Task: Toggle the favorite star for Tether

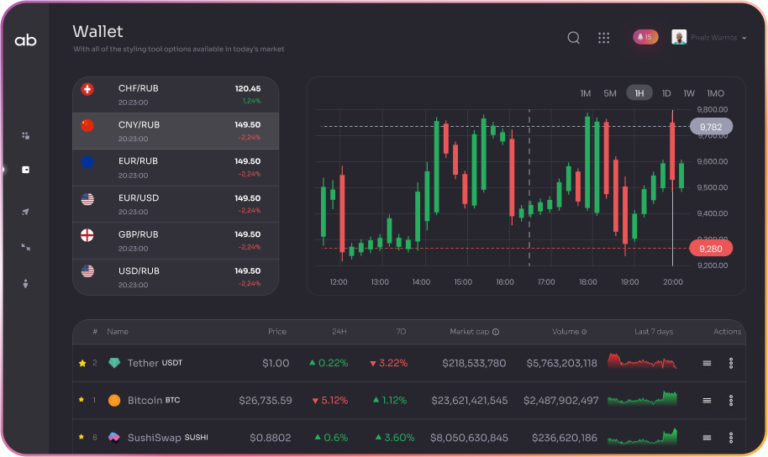Action: 82,363
